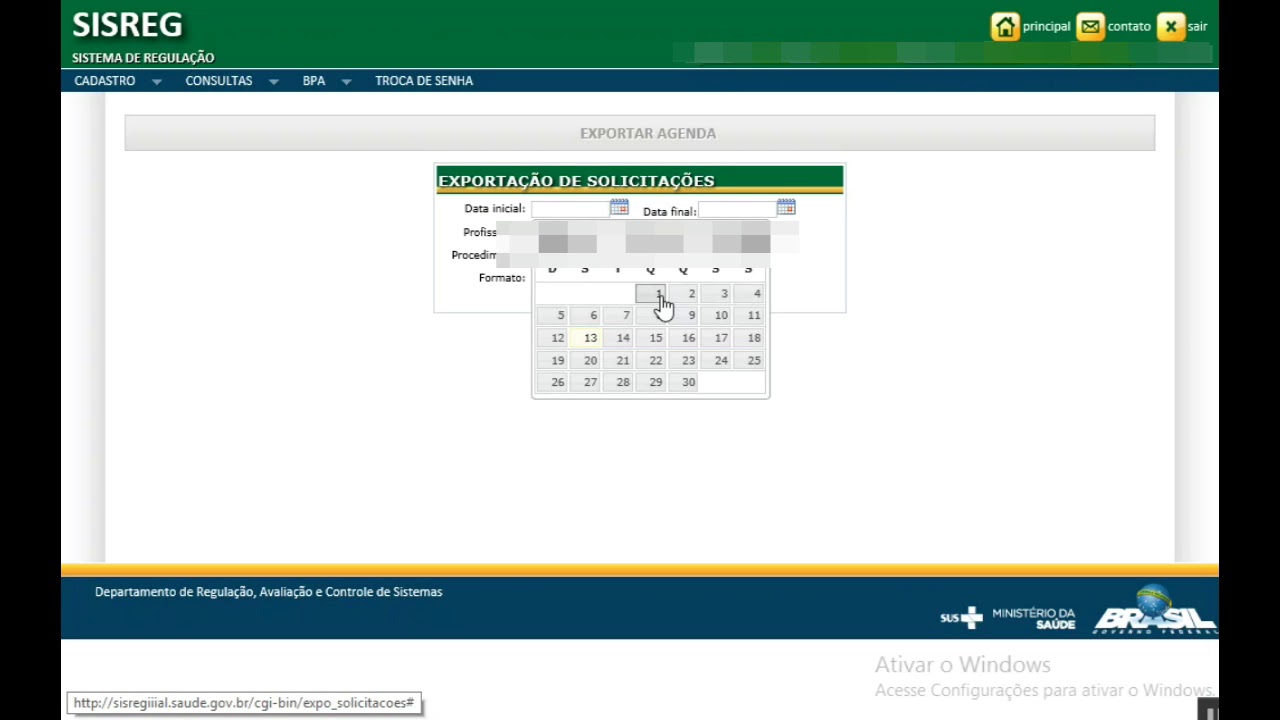Expand the CONSULTAS menu arrow
This screenshot has width=1280, height=720.
[273, 82]
